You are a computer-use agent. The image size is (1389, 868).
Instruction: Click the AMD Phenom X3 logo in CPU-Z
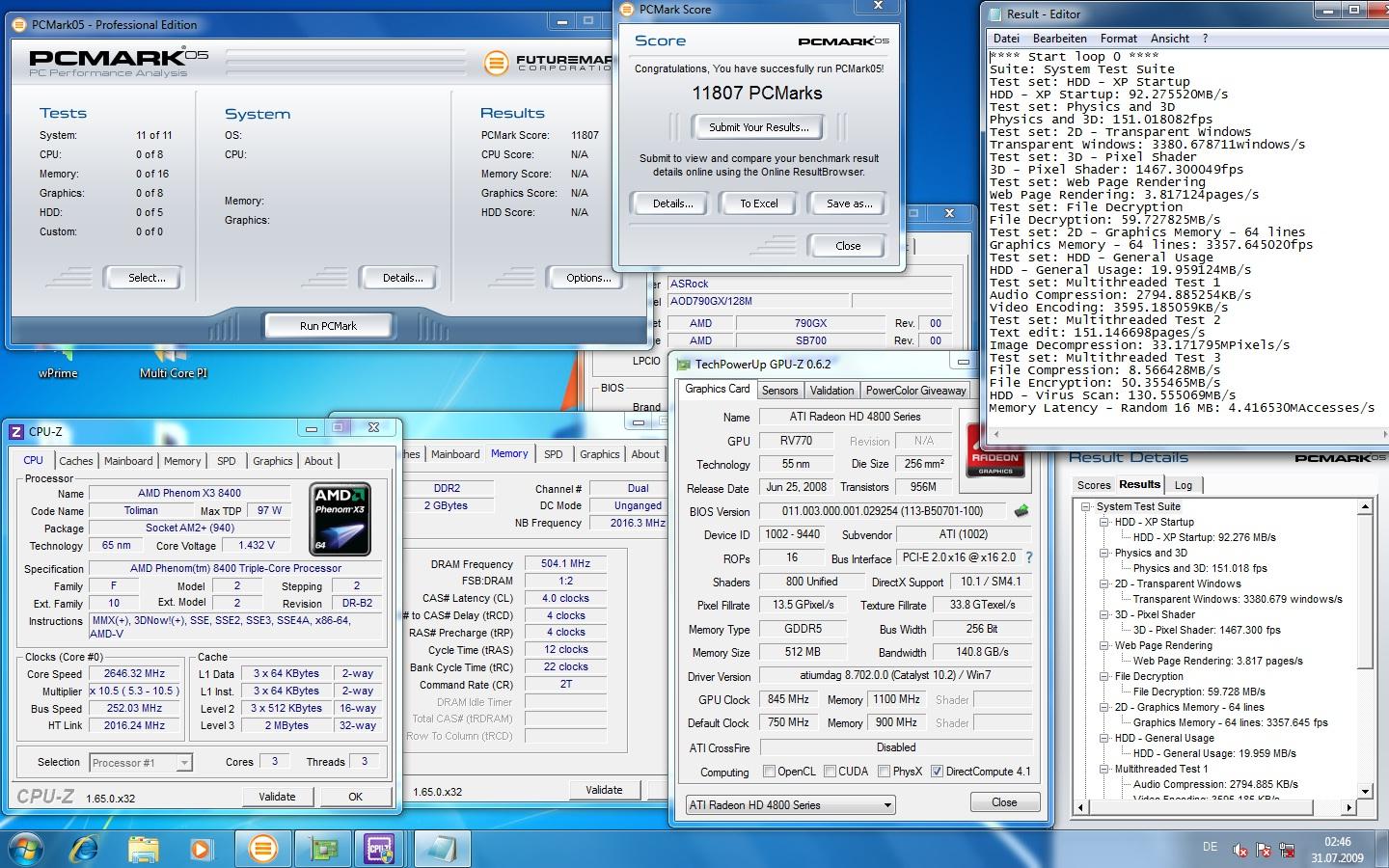click(x=340, y=519)
